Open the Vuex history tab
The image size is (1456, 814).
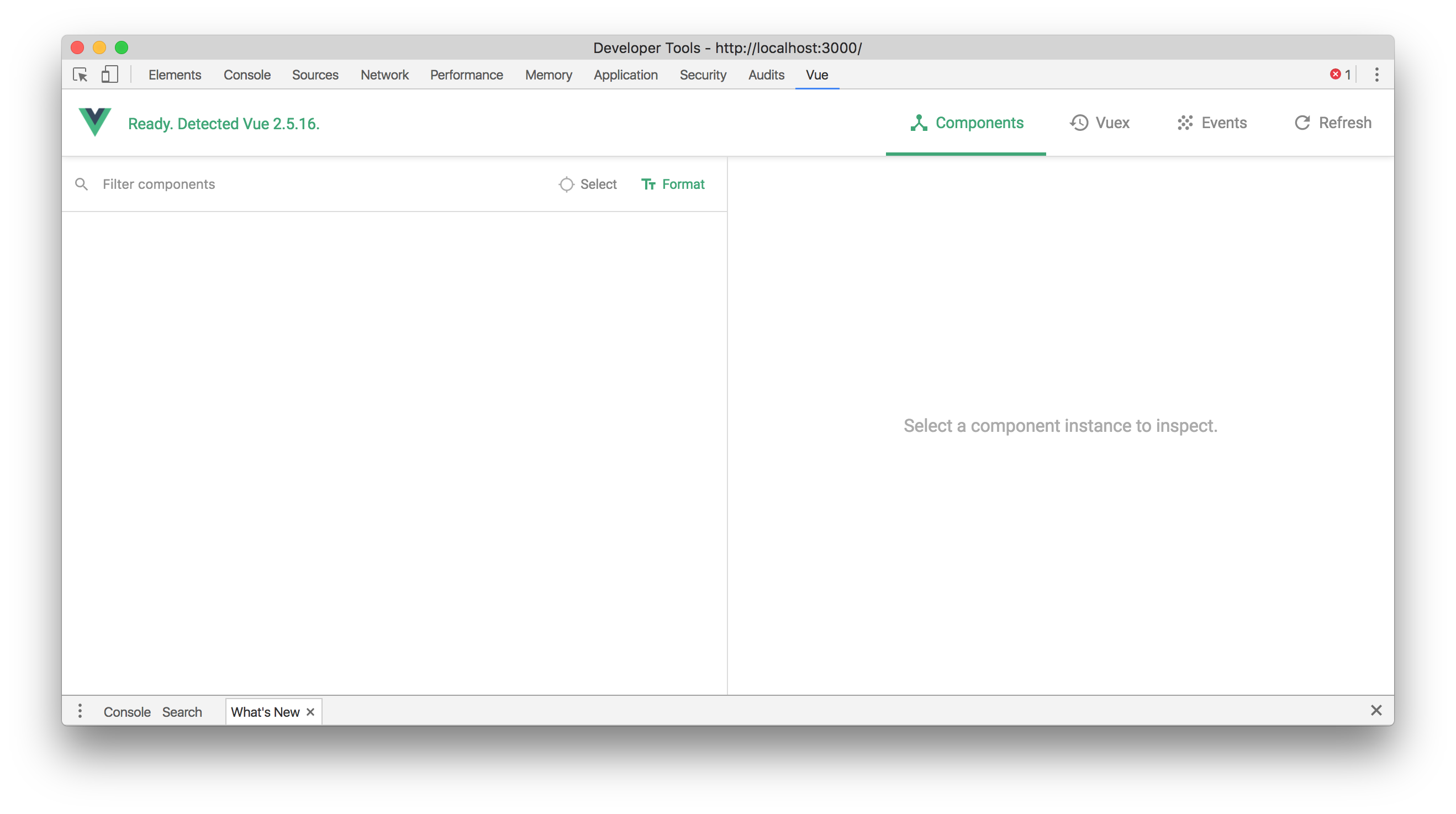pos(1099,123)
